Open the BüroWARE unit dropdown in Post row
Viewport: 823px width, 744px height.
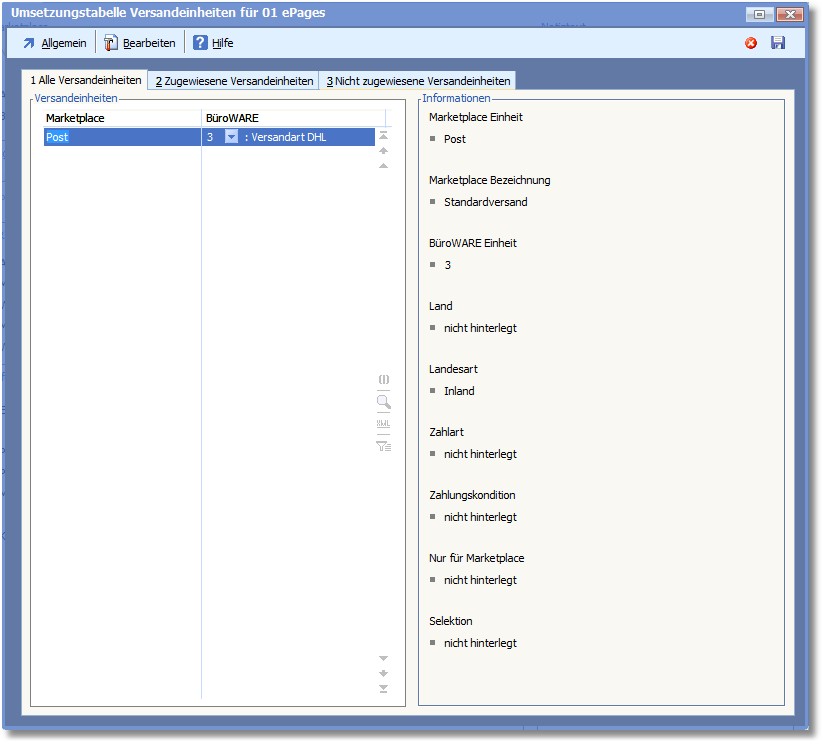click(x=231, y=137)
